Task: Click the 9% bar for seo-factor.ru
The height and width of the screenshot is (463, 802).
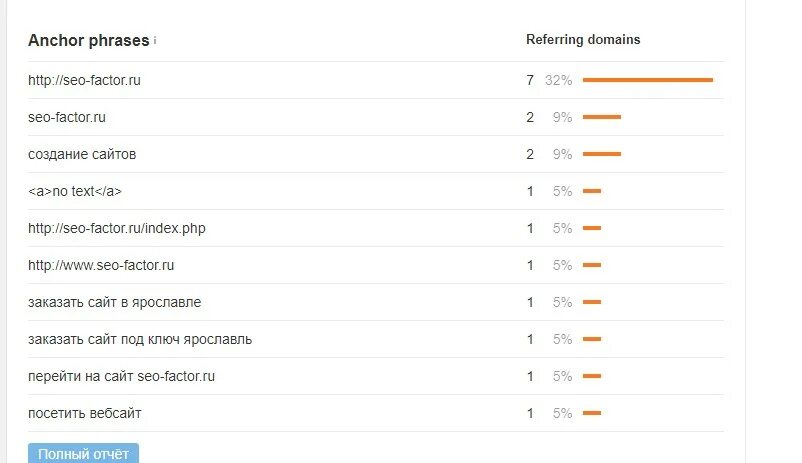Action: pyautogui.click(x=602, y=117)
